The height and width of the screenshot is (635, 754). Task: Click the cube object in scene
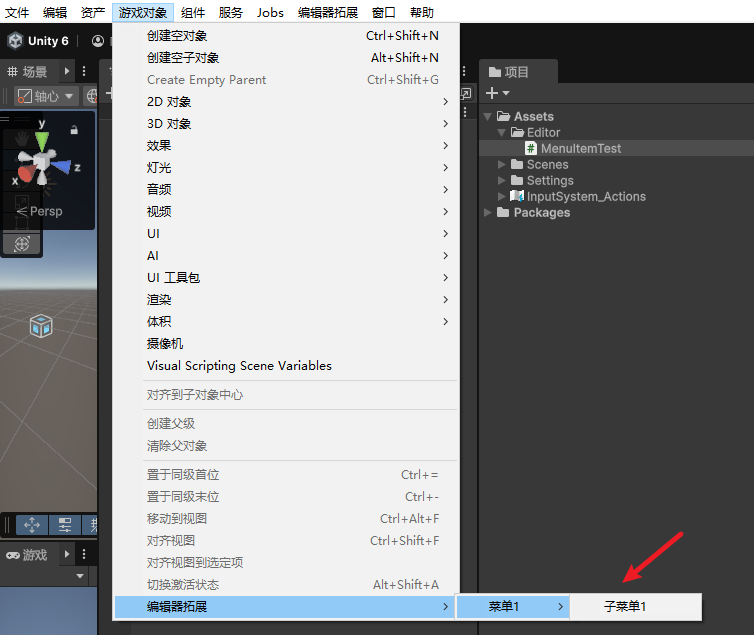[x=41, y=326]
